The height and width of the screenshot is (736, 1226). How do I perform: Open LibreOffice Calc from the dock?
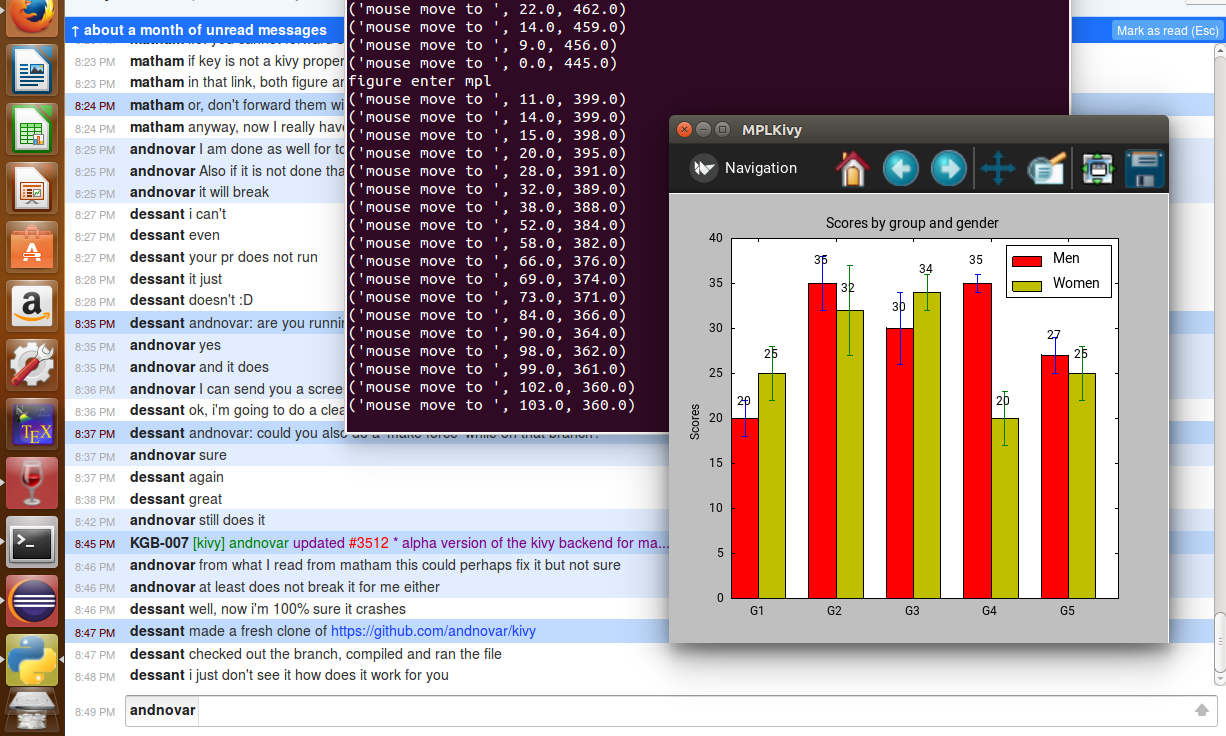(x=32, y=130)
